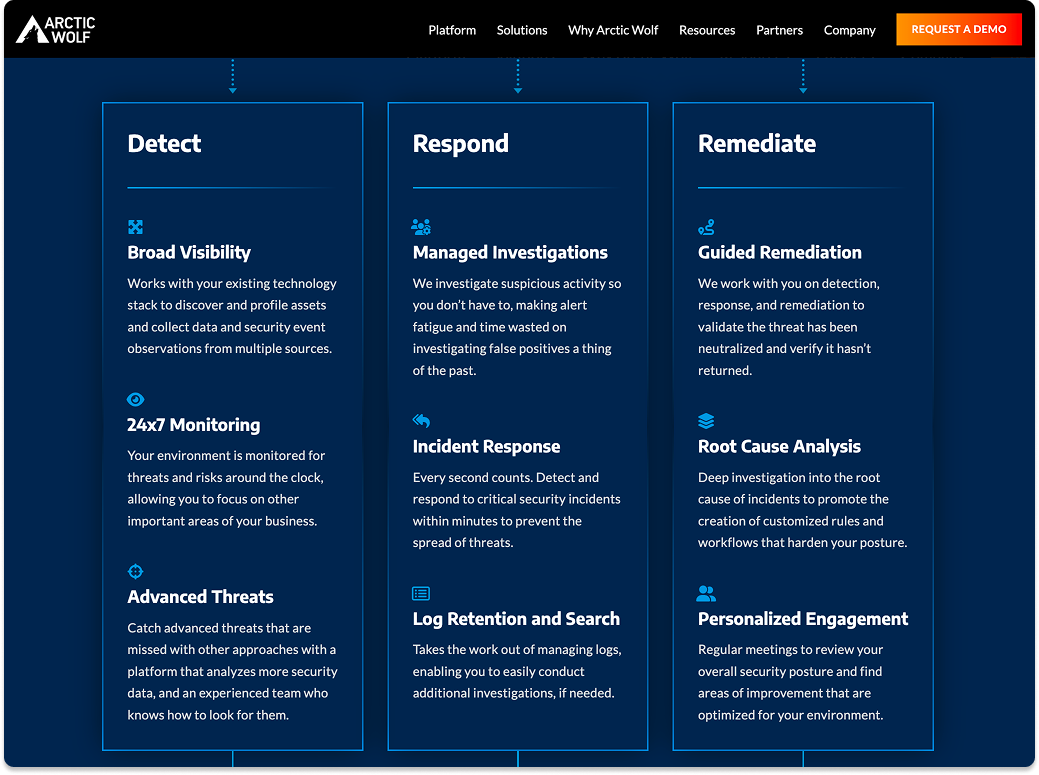This screenshot has width=1039, height=775.
Task: Click the Broad Visibility title
Action: [x=189, y=252]
